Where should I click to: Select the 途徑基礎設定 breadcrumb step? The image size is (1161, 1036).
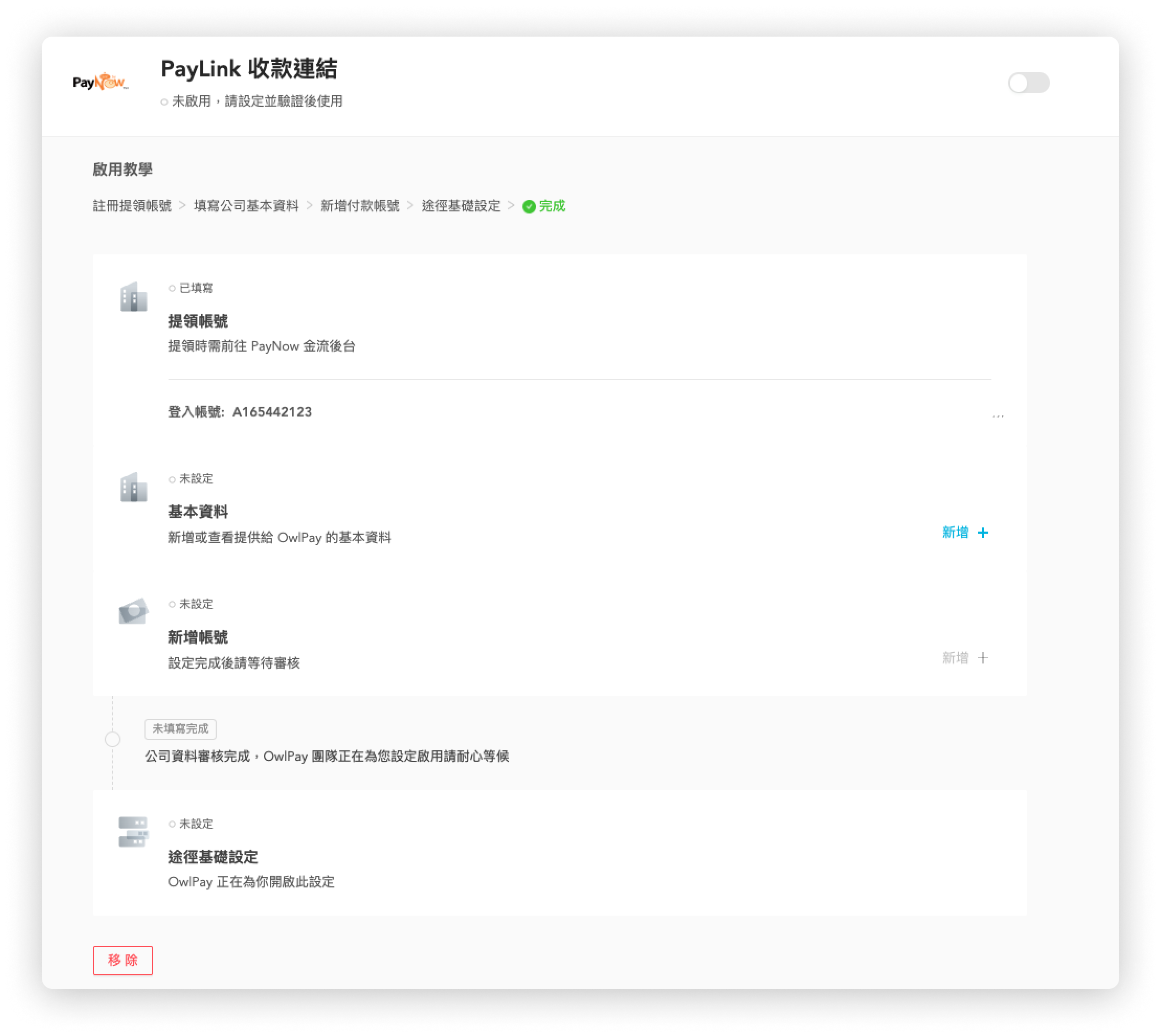[461, 206]
